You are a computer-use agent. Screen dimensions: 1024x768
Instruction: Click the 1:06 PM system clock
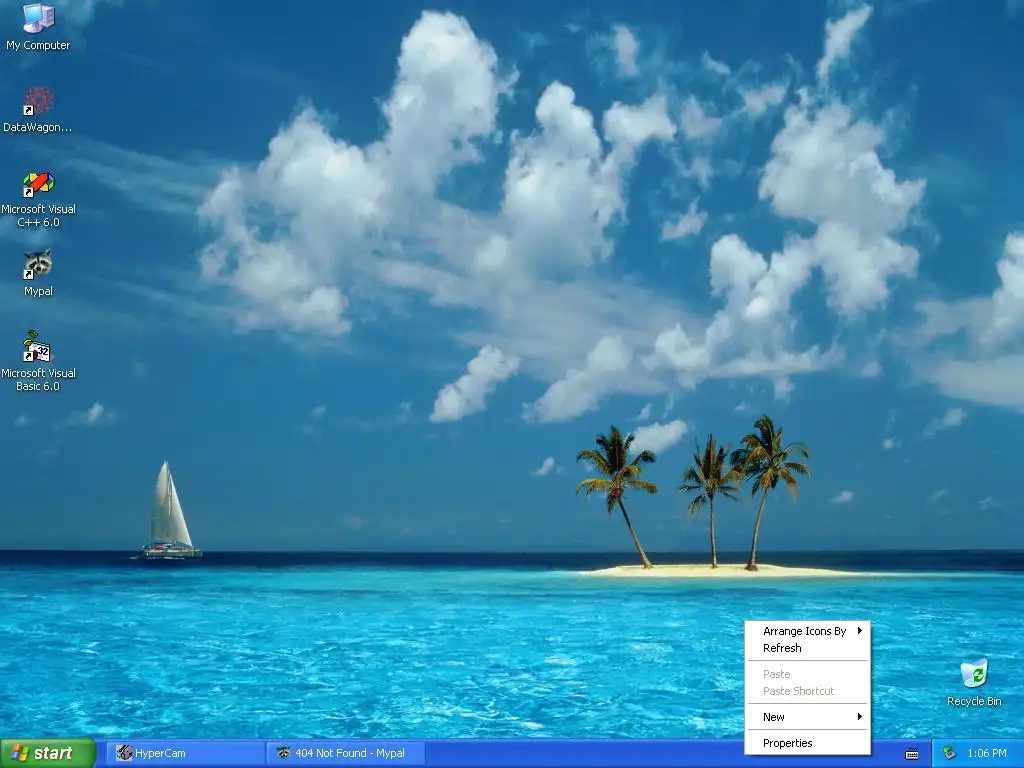(987, 753)
